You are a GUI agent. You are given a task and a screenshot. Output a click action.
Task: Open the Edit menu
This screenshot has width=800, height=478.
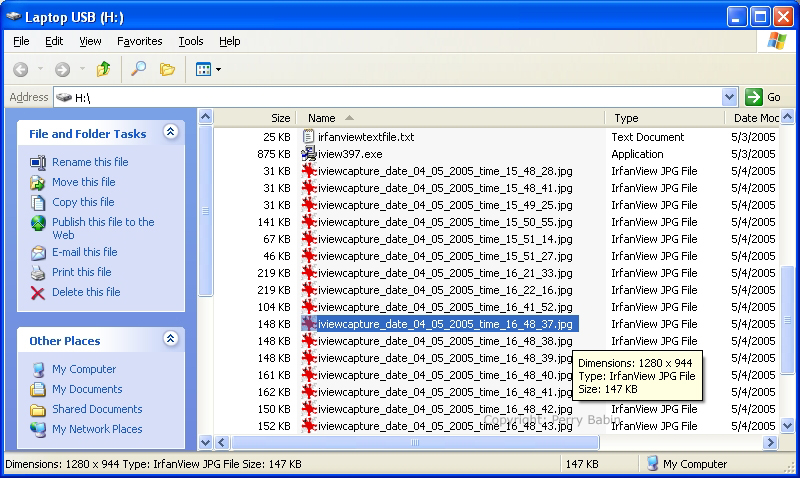pos(54,41)
